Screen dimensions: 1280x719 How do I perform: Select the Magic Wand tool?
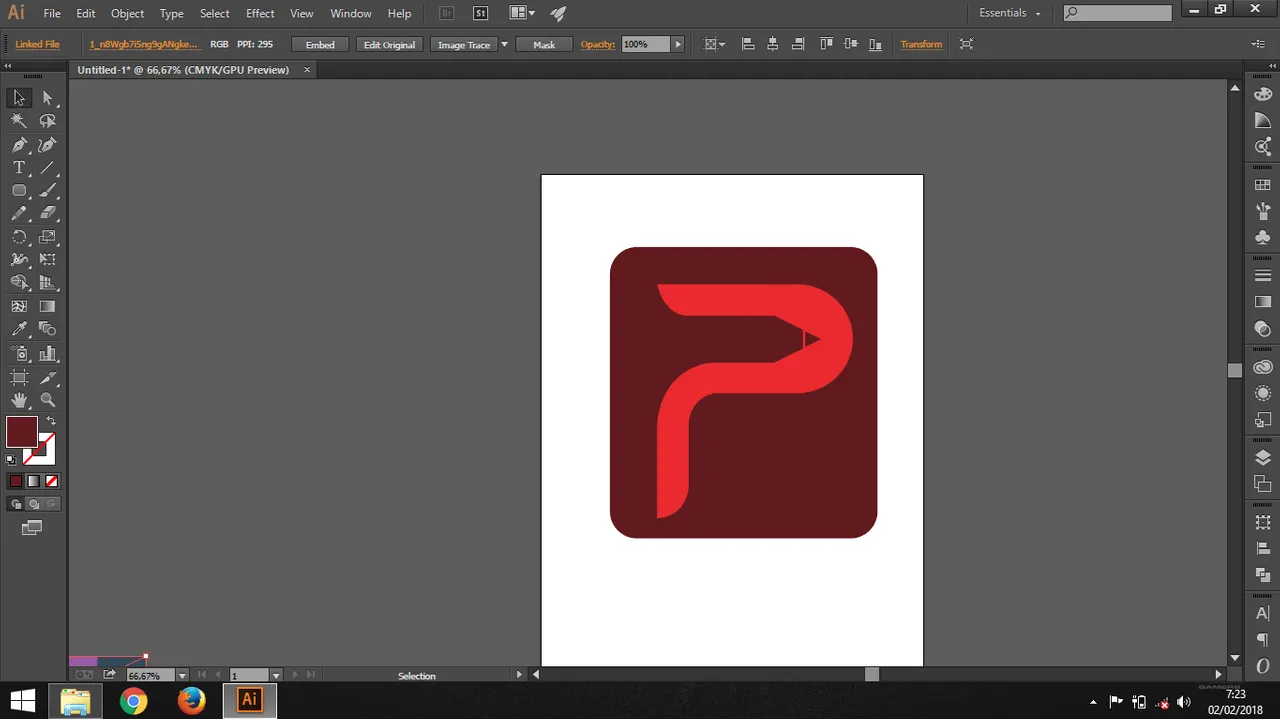click(19, 121)
